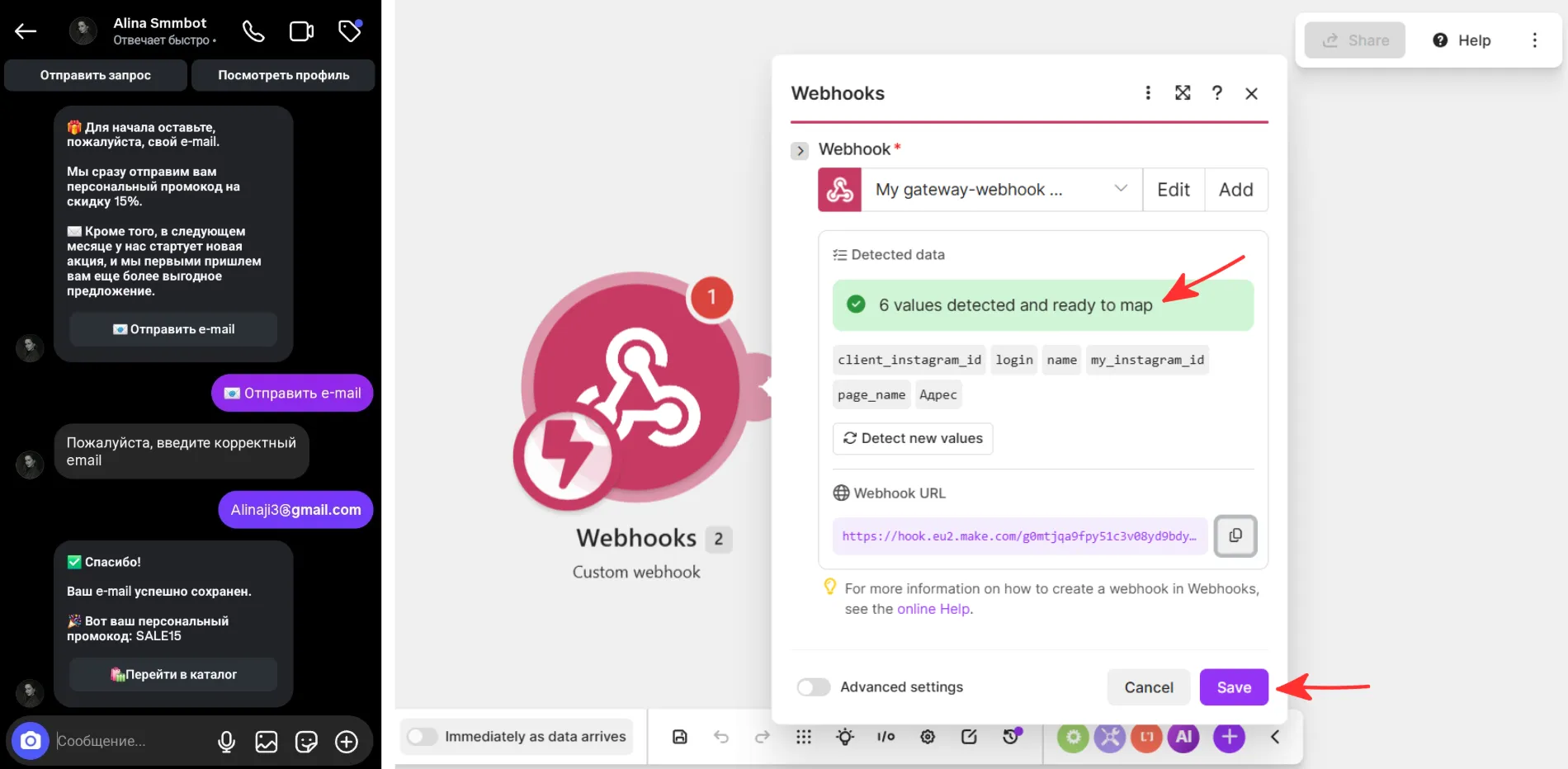The image size is (1568, 769).
Task: Click the Отправить запрос button
Action: tap(96, 75)
